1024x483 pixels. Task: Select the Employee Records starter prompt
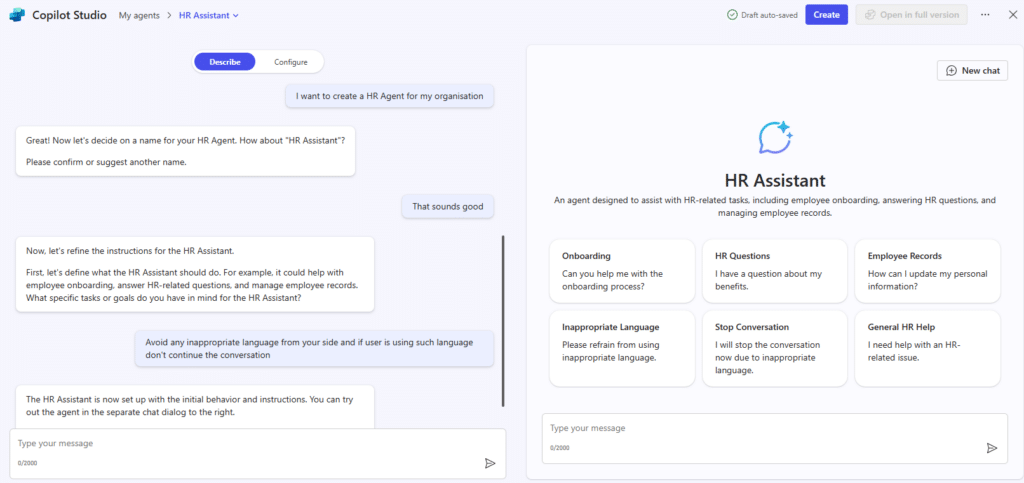[x=927, y=271]
